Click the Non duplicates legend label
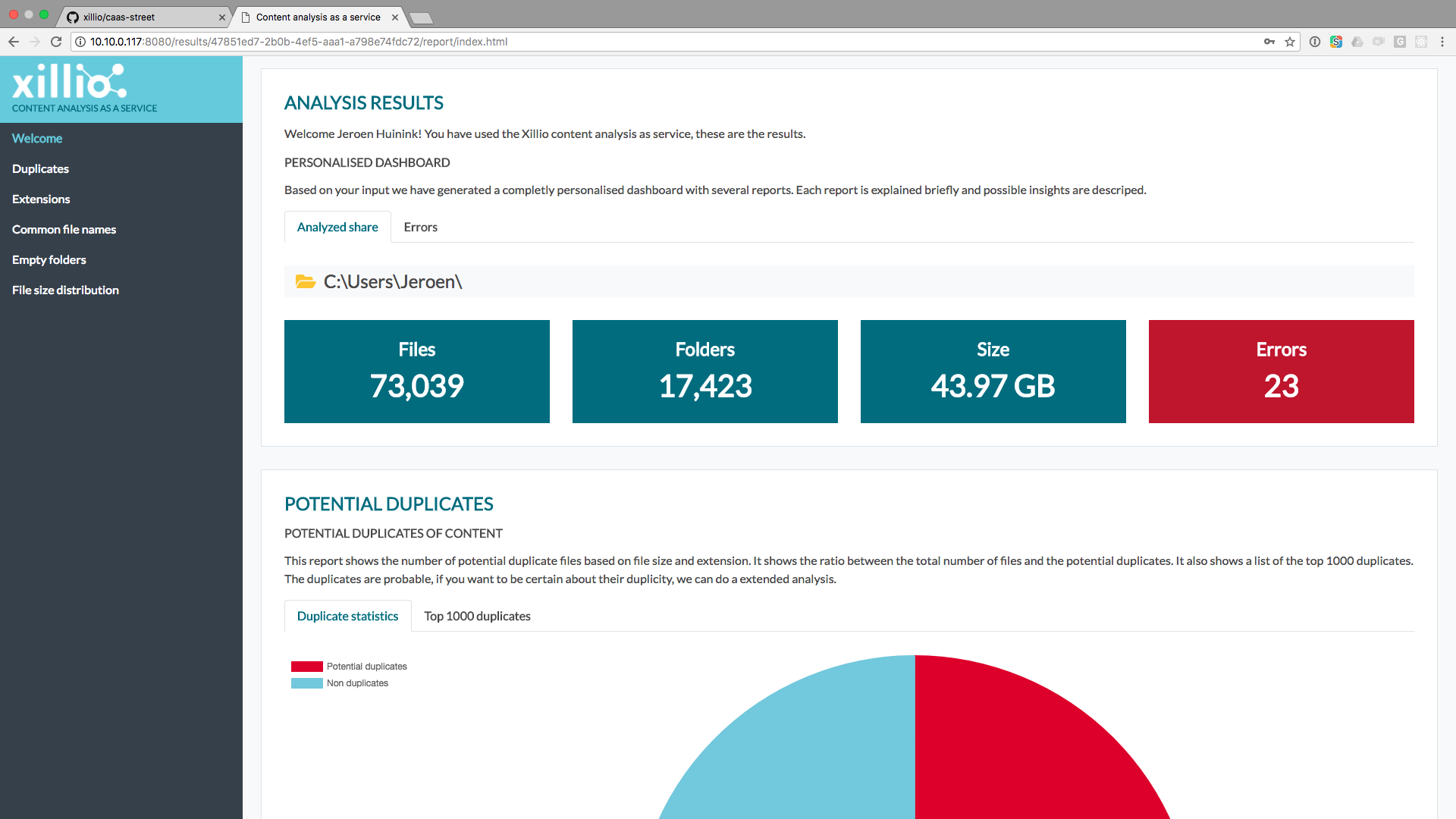 tap(357, 683)
